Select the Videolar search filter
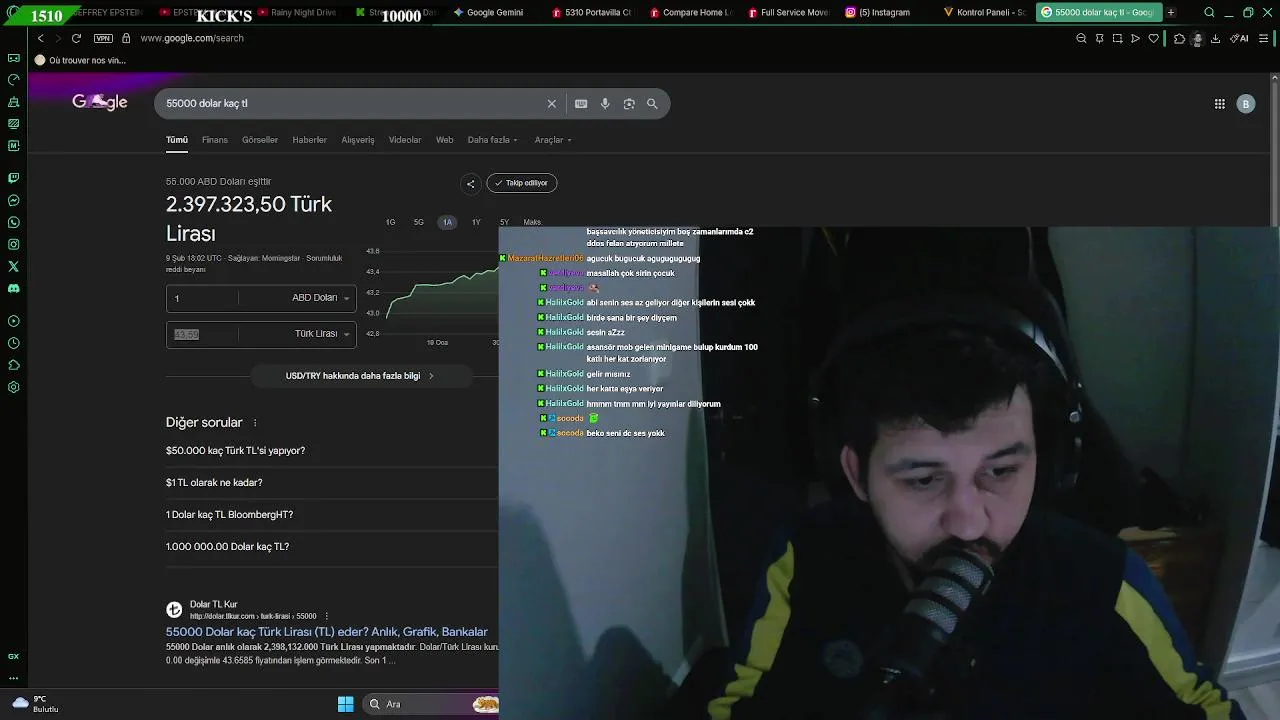 405,140
